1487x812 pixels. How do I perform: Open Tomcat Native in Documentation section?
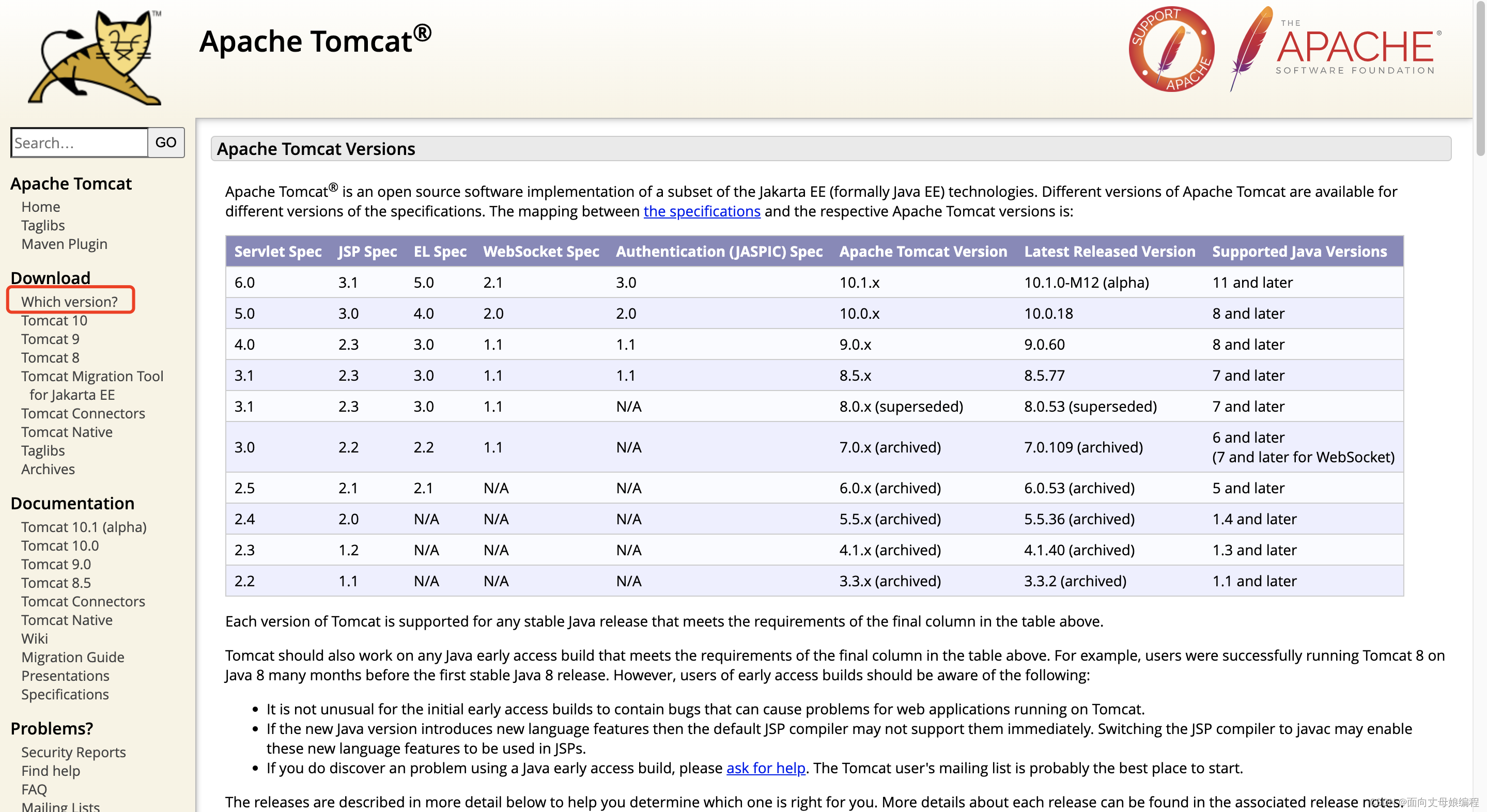click(67, 620)
